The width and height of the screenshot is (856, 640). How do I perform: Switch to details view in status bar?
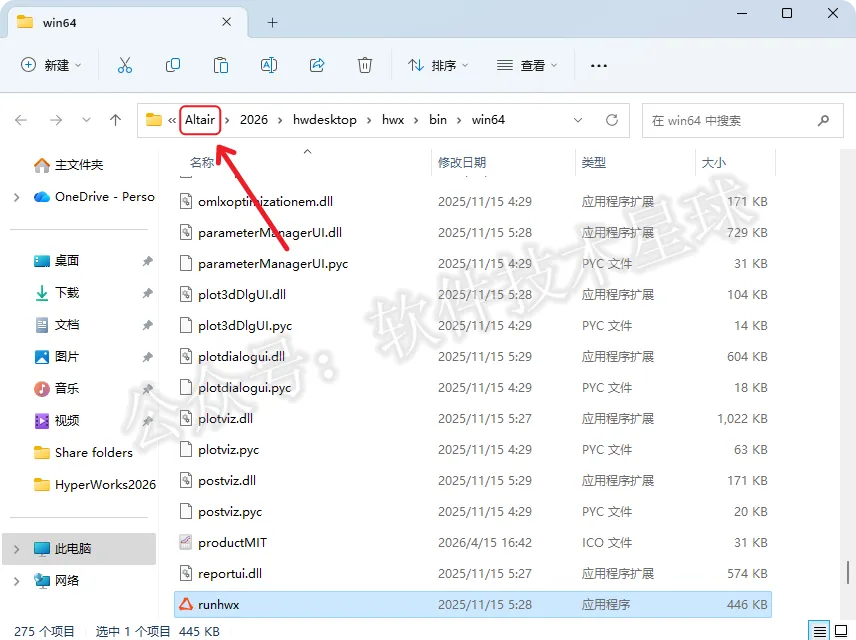(819, 631)
